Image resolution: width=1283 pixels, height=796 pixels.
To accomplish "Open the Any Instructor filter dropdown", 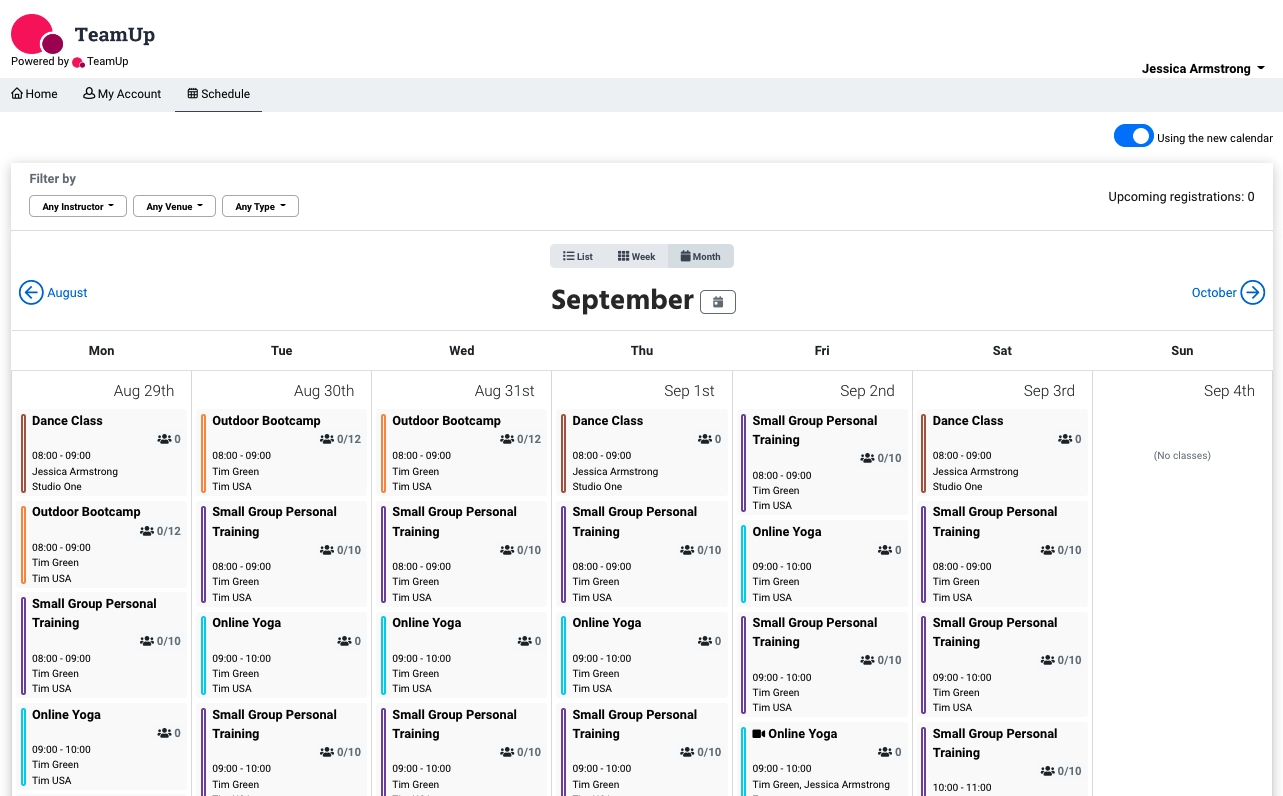I will [78, 206].
